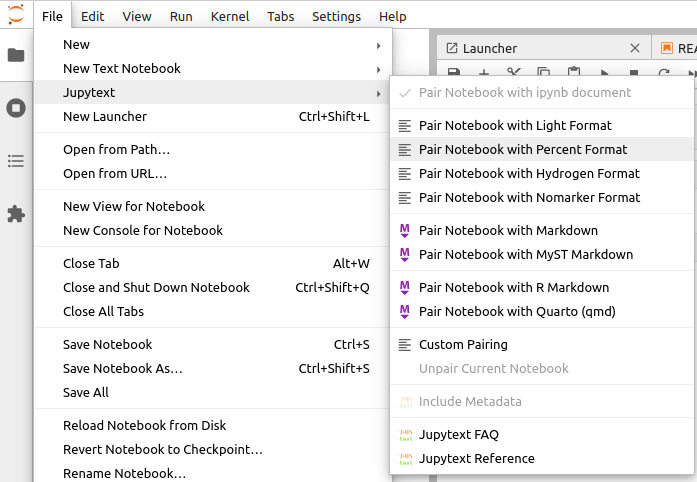
Task: Select Save Notebook As…
Action: [x=213, y=369]
